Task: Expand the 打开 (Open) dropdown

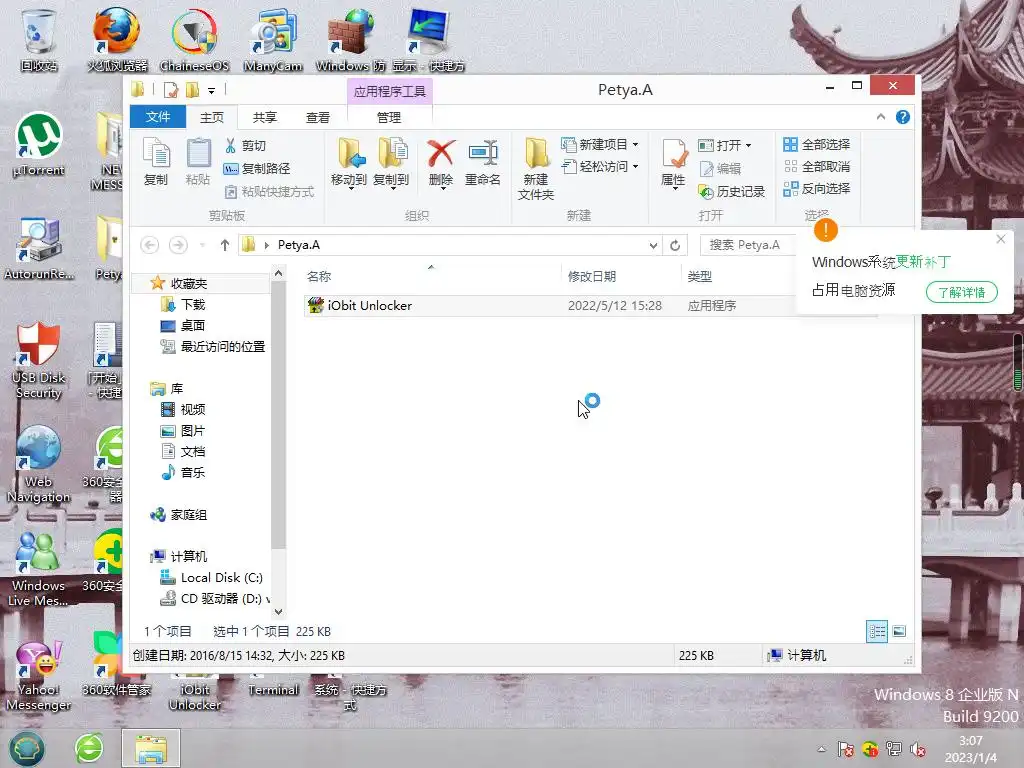Action: 725,145
